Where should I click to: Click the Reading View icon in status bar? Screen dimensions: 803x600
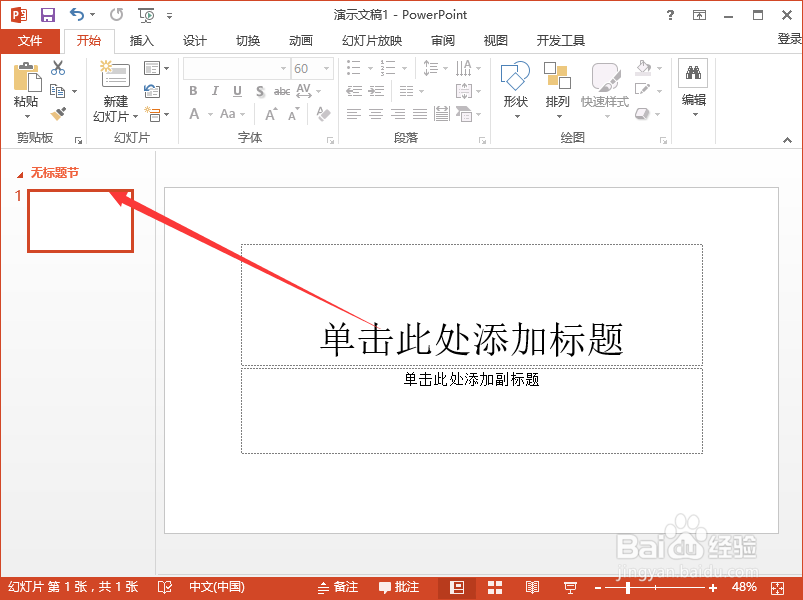click(532, 587)
